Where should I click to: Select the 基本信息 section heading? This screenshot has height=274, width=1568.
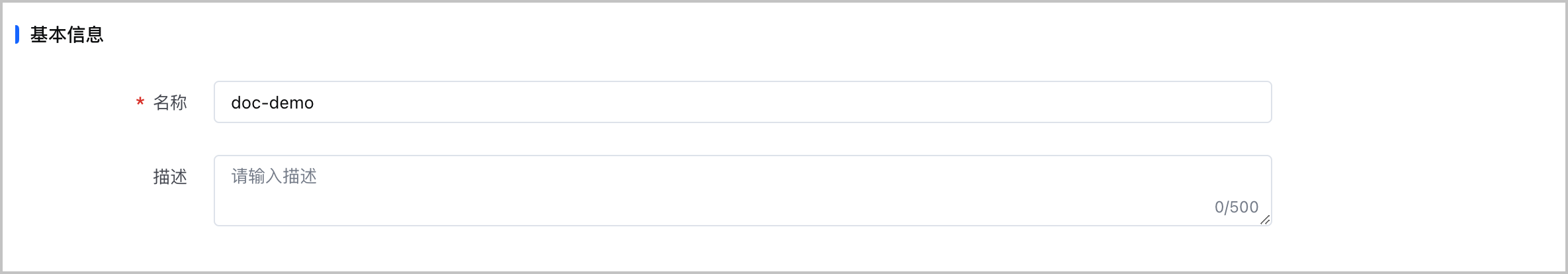[67, 34]
